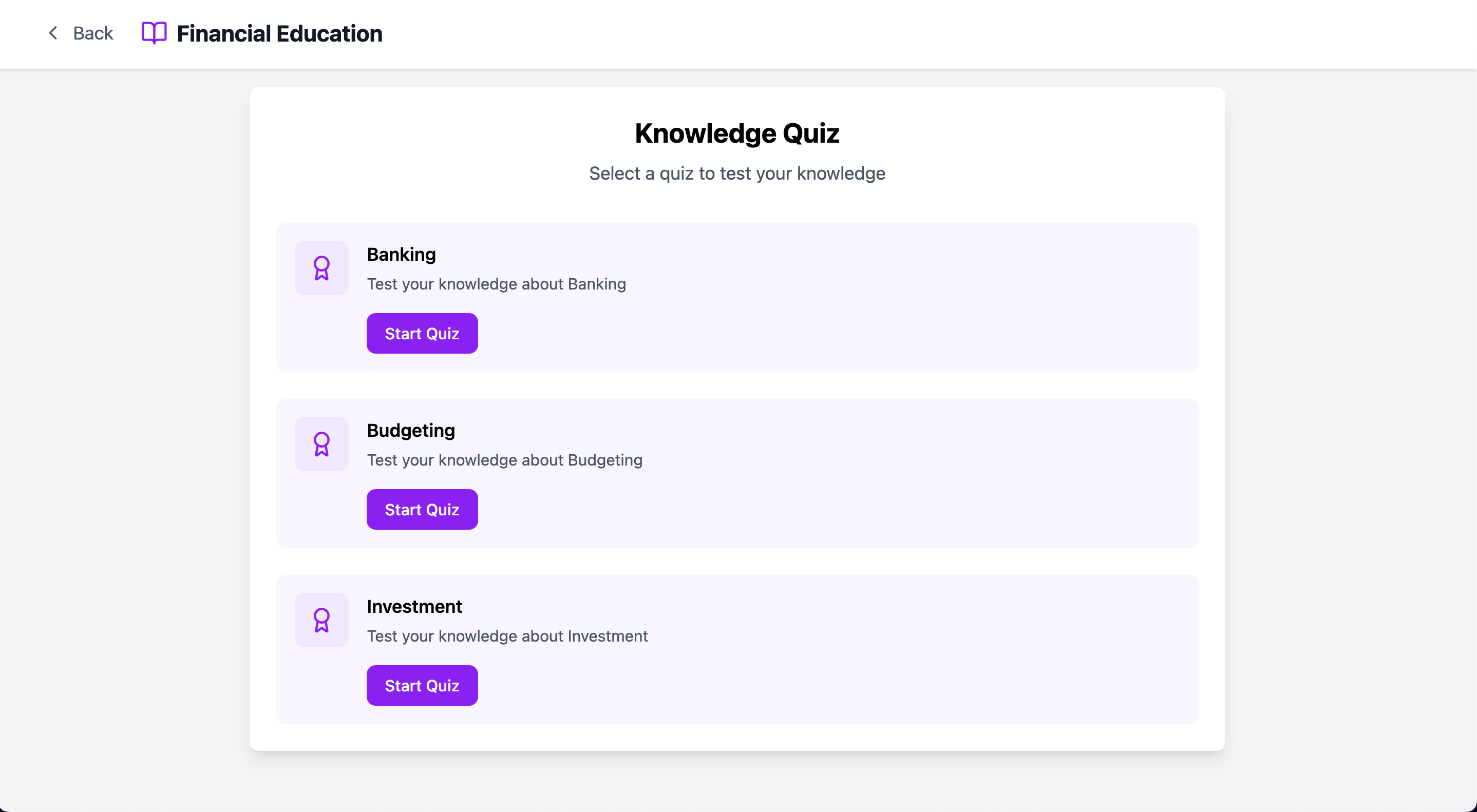Click the Financial Education header title
The width and height of the screenshot is (1477, 812).
[x=279, y=33]
